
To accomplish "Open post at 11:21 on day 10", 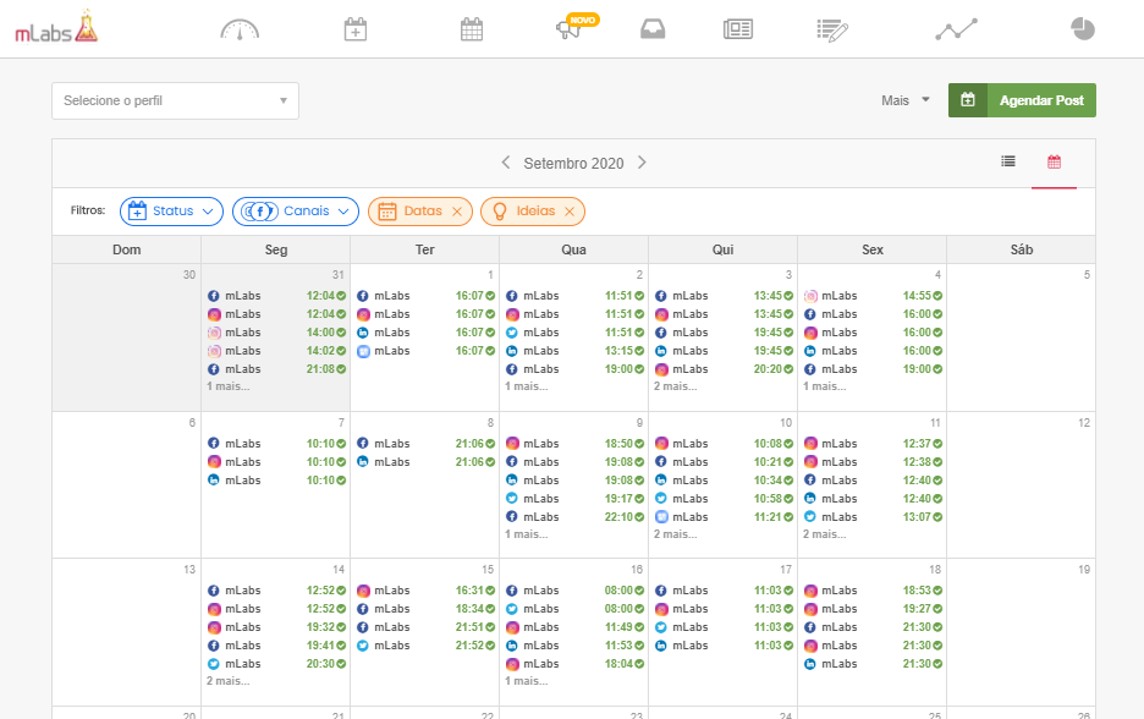I will pyautogui.click(x=723, y=517).
